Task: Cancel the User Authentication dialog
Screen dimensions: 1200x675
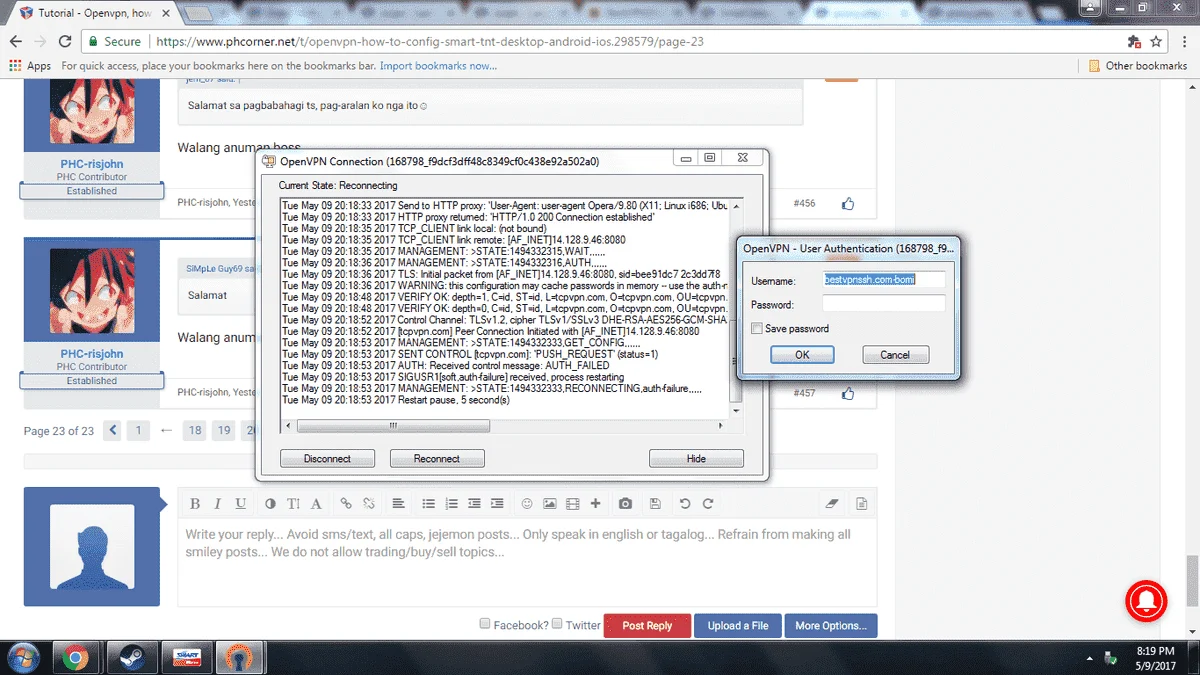Action: pyautogui.click(x=895, y=354)
